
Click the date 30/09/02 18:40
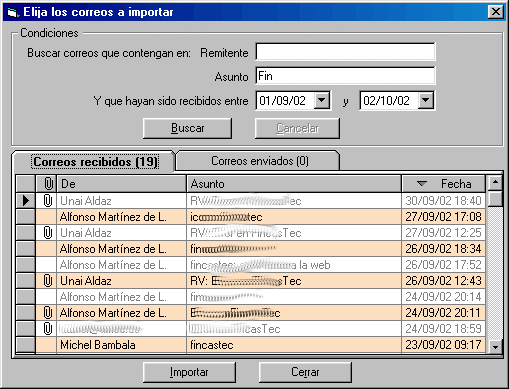point(443,201)
